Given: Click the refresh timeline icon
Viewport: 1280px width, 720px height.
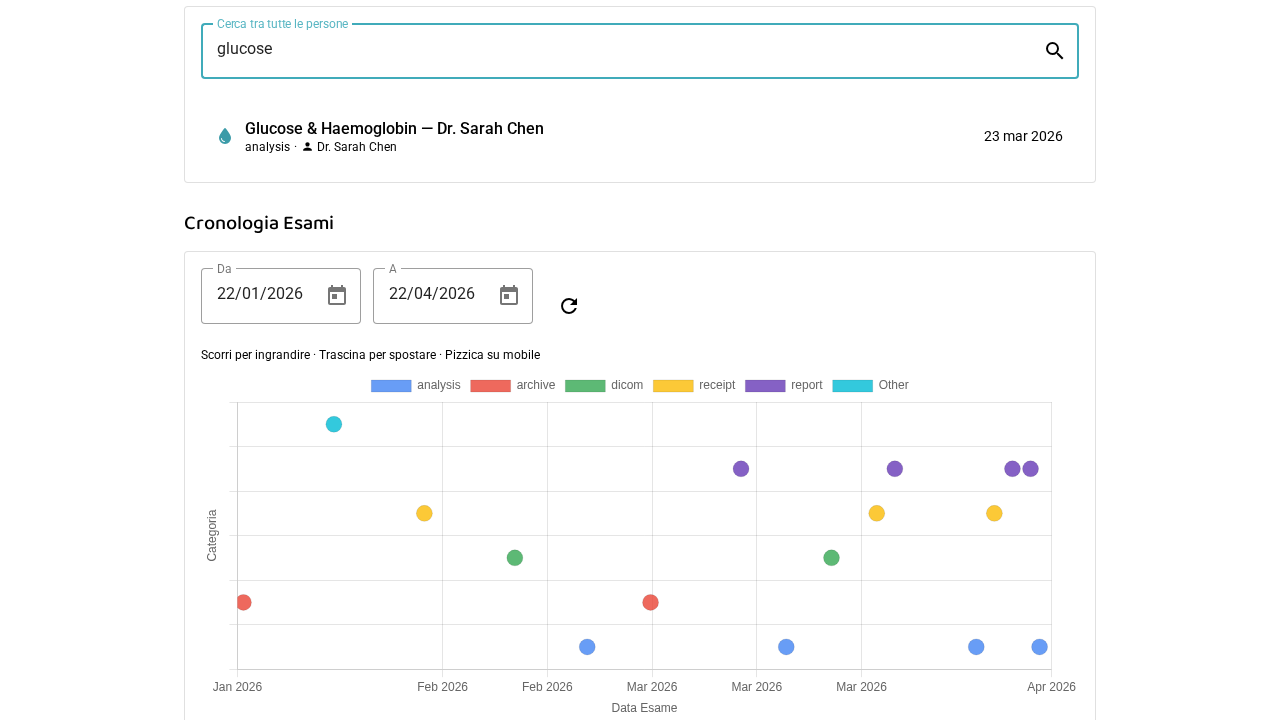Looking at the screenshot, I should coord(569,306).
